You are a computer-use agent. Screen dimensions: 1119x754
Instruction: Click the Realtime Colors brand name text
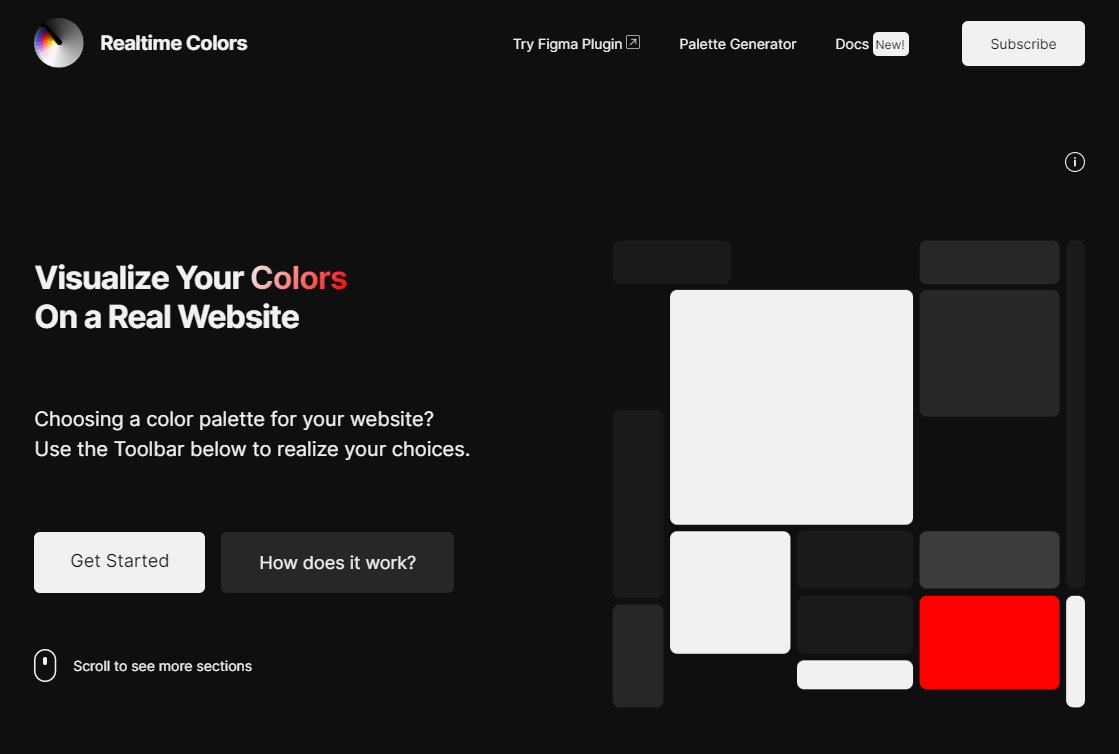click(x=173, y=43)
